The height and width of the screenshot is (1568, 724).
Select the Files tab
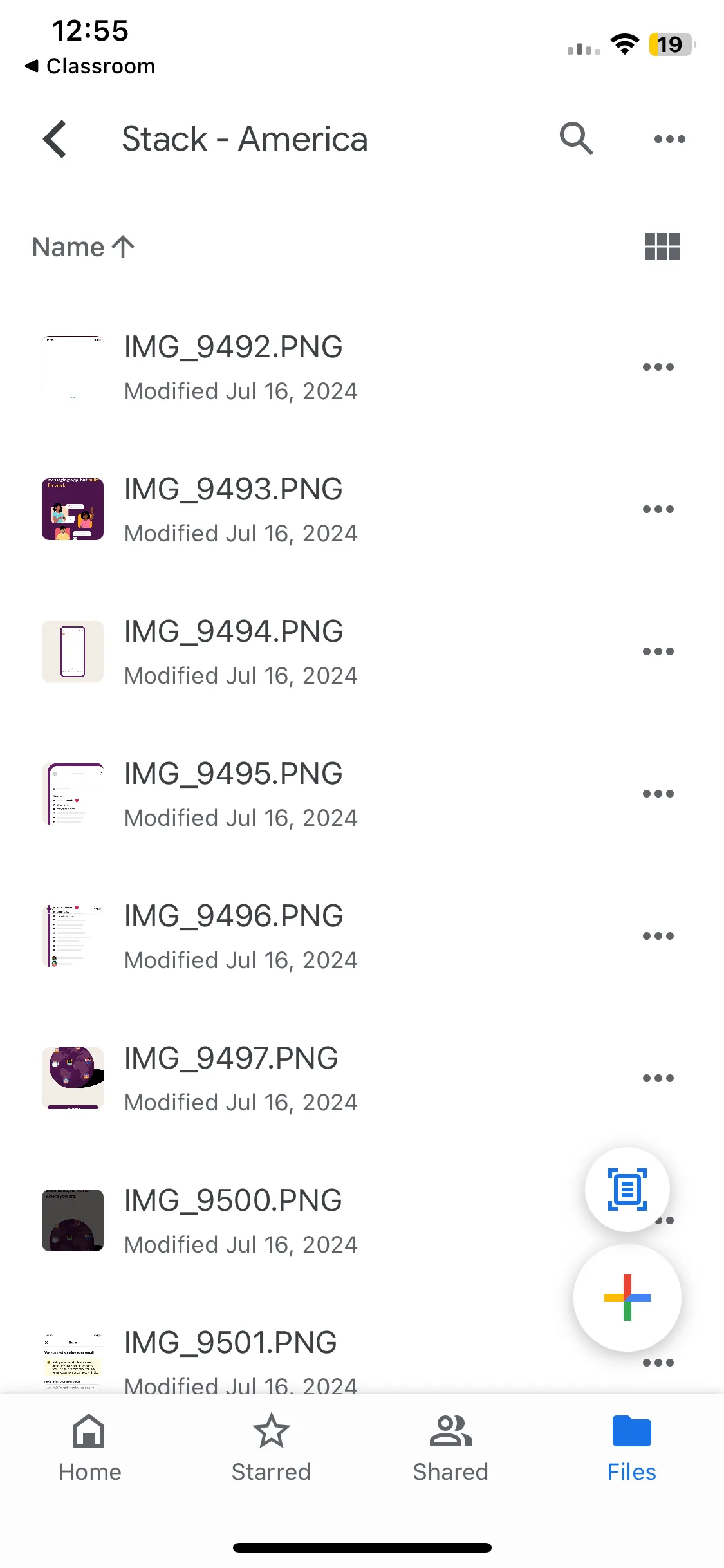(631, 1448)
